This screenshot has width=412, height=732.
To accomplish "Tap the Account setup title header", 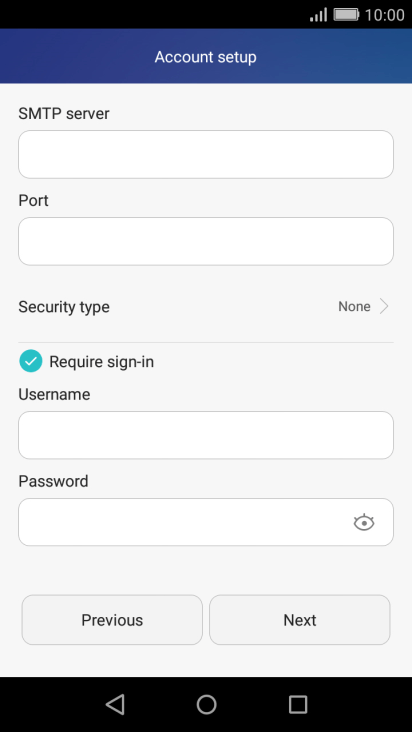I will click(206, 57).
